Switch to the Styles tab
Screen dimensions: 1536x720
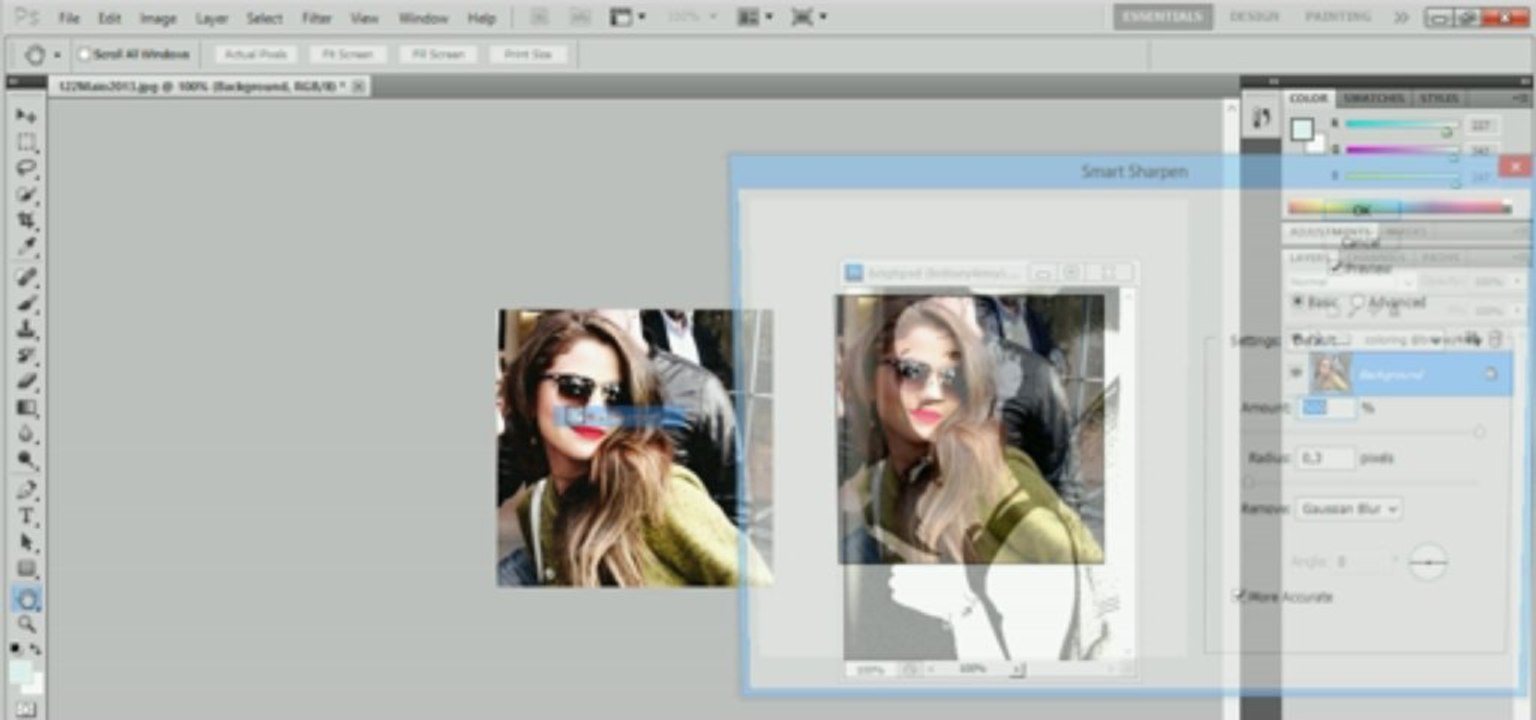pos(1439,98)
